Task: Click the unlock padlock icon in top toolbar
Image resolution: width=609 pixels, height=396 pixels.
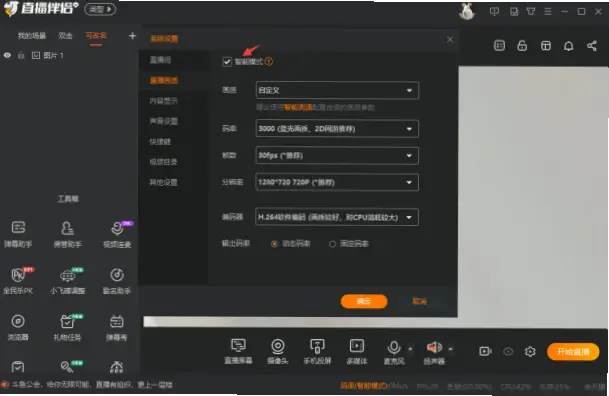Action: 522,46
